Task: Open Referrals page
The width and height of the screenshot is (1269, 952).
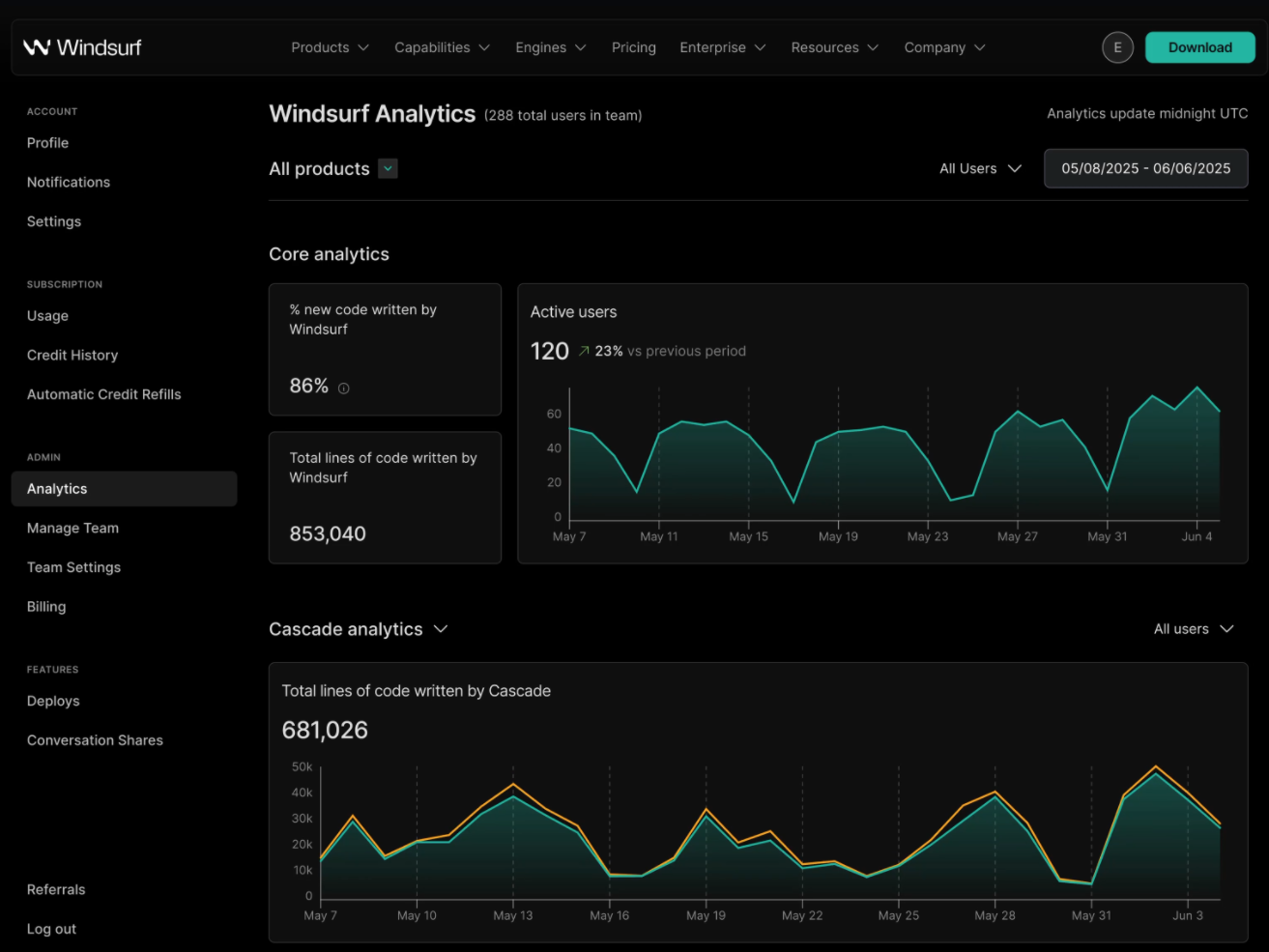Action: pos(56,889)
